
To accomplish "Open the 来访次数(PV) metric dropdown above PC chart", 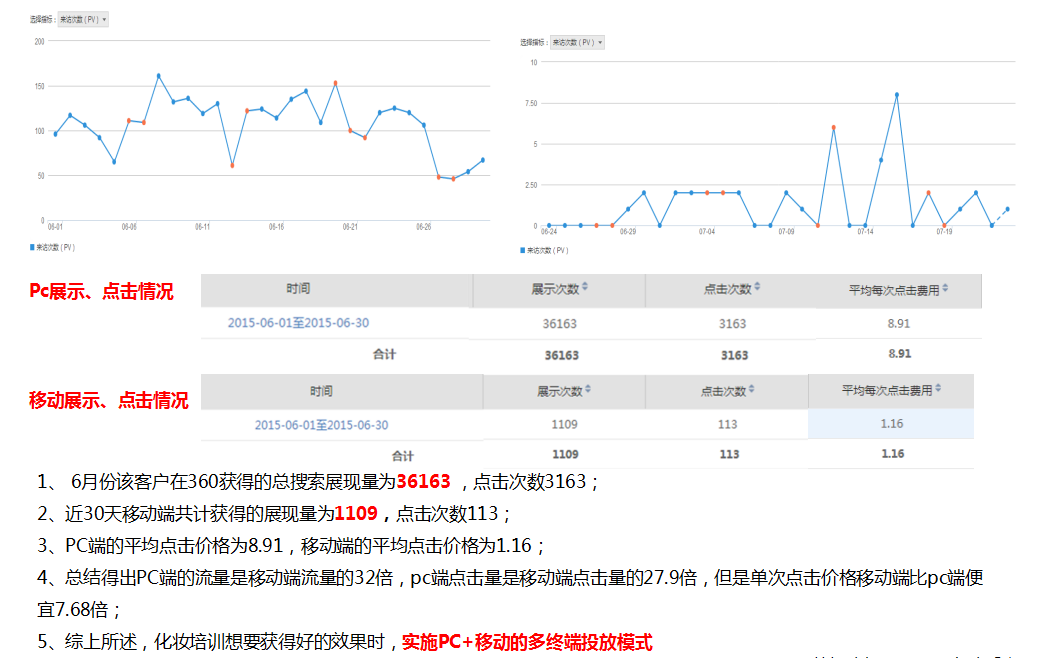I will (x=83, y=17).
